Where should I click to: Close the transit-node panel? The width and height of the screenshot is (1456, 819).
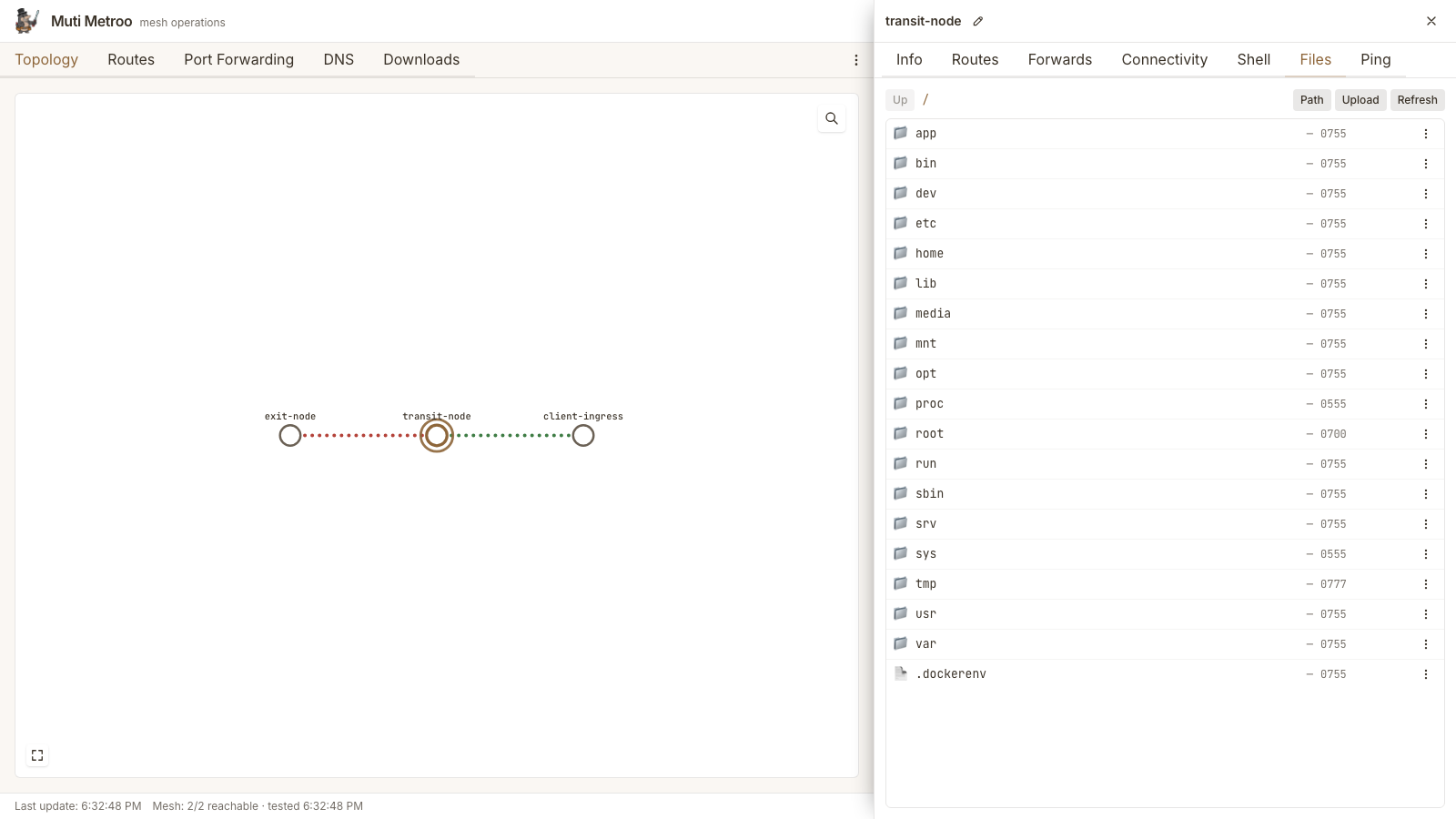pos(1431,21)
